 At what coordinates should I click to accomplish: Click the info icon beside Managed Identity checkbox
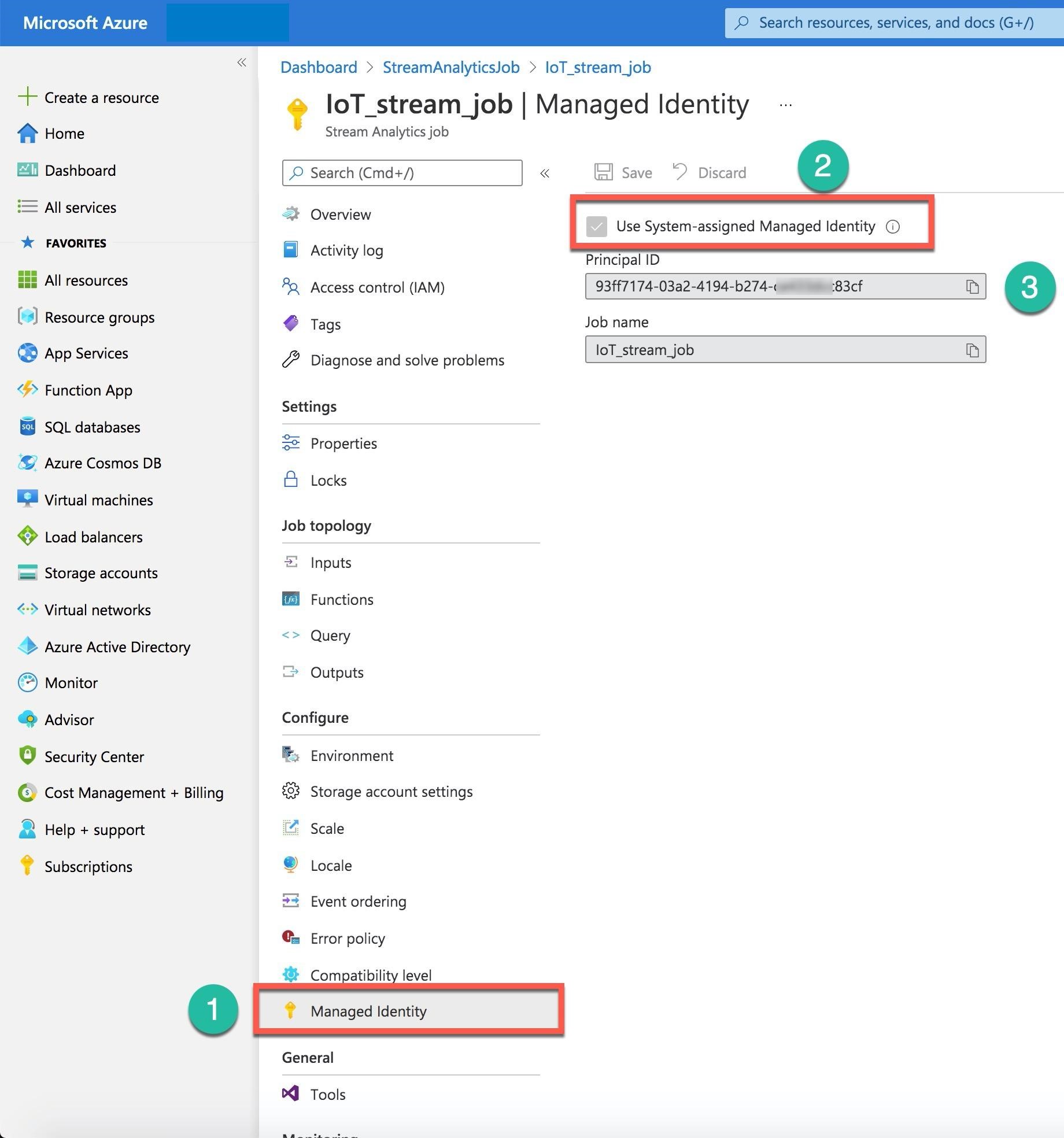(x=893, y=227)
